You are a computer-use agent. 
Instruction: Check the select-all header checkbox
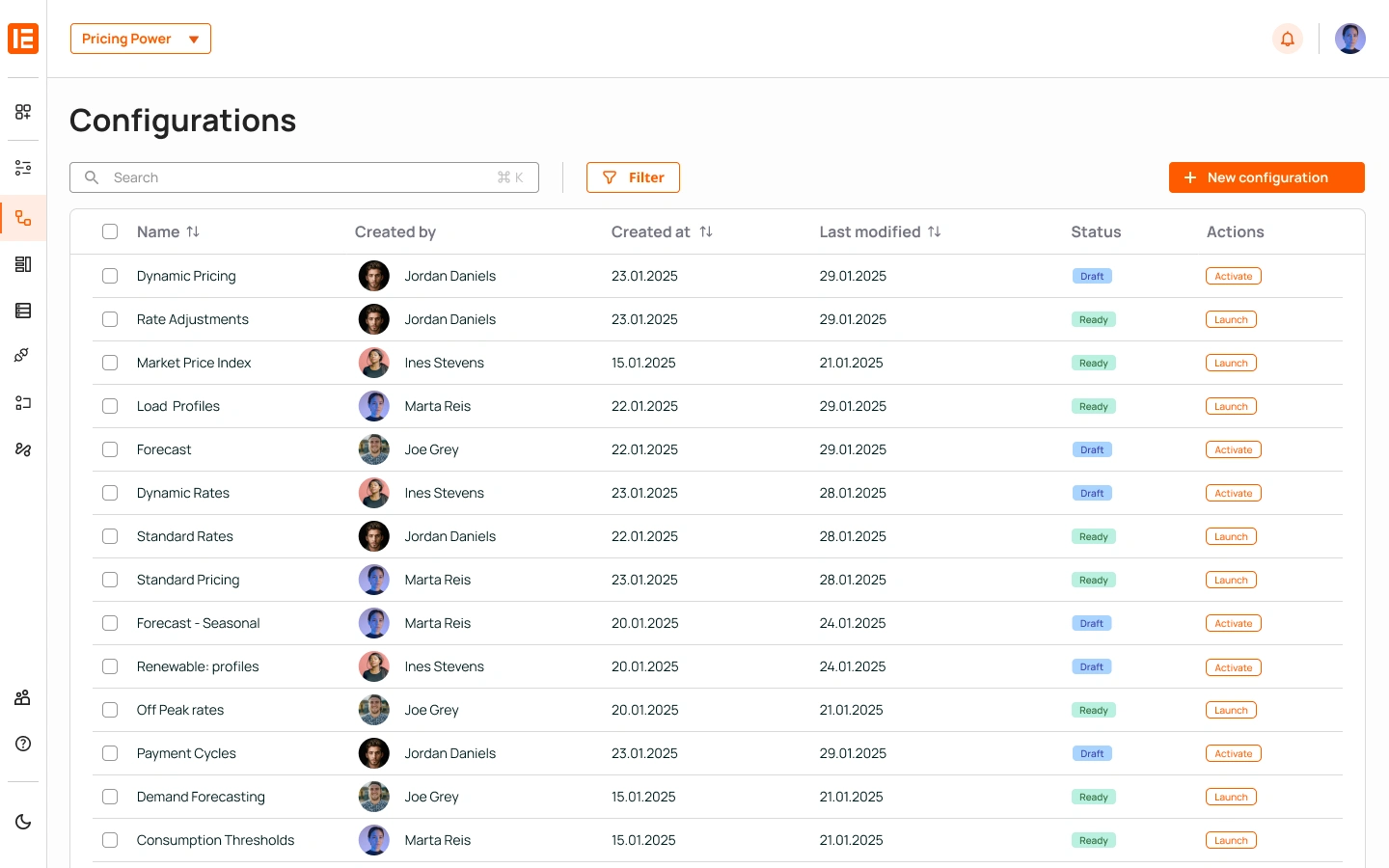tap(110, 231)
